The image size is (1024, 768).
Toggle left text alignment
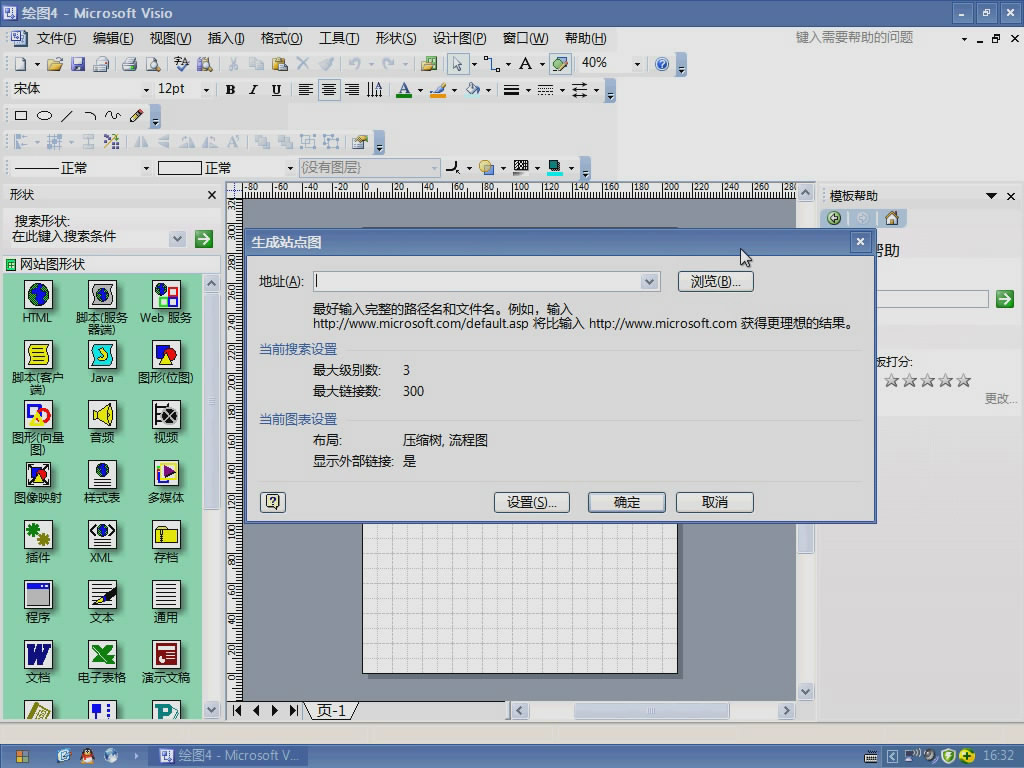click(x=305, y=90)
